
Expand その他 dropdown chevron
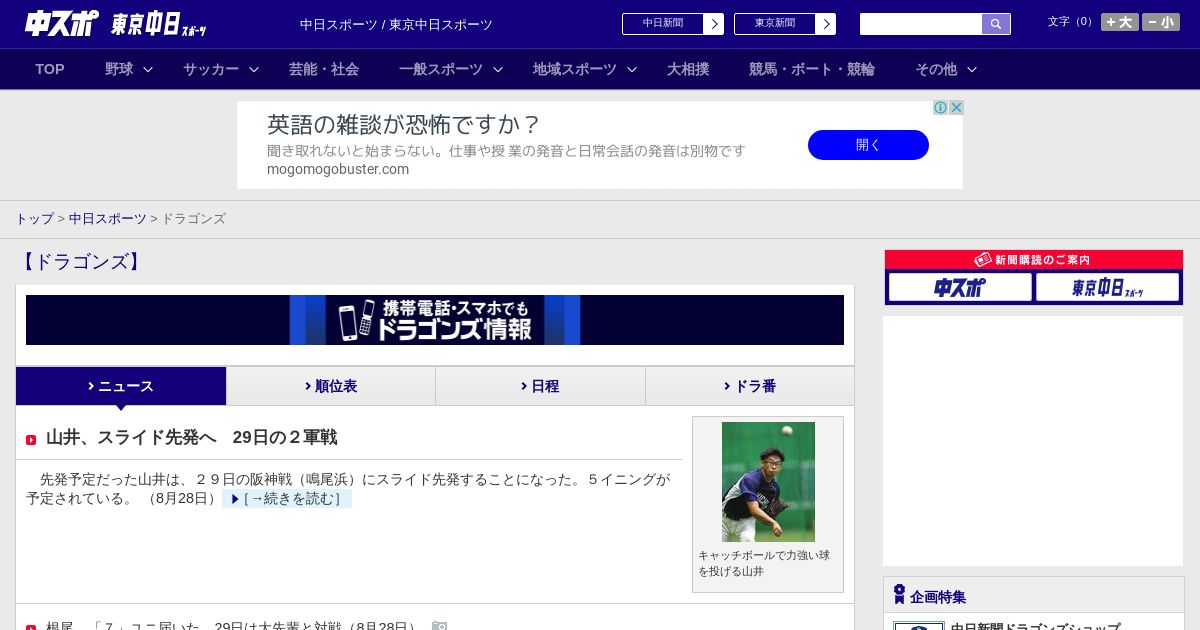[x=972, y=70]
